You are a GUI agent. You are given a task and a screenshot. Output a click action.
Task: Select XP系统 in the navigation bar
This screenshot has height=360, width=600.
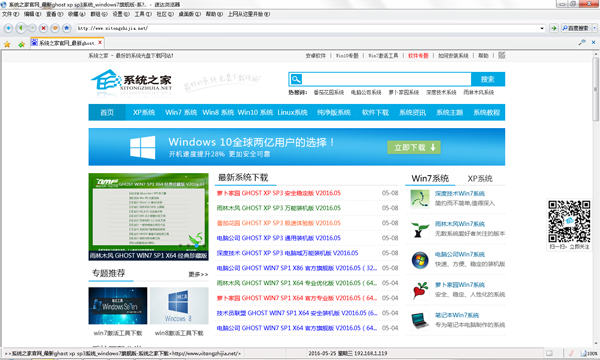tap(144, 112)
